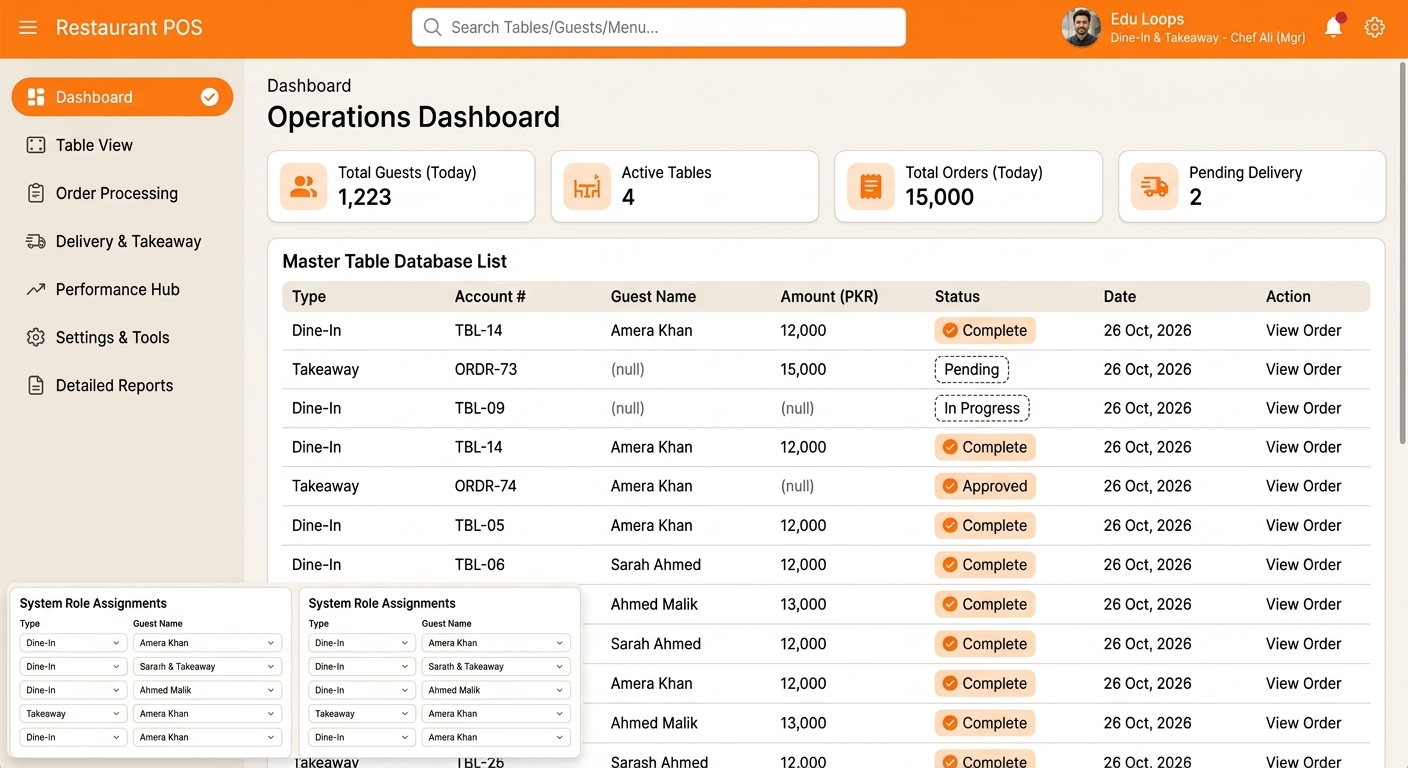This screenshot has height=768, width=1408.
Task: Click the magnifier icon in the search bar
Action: (x=432, y=28)
